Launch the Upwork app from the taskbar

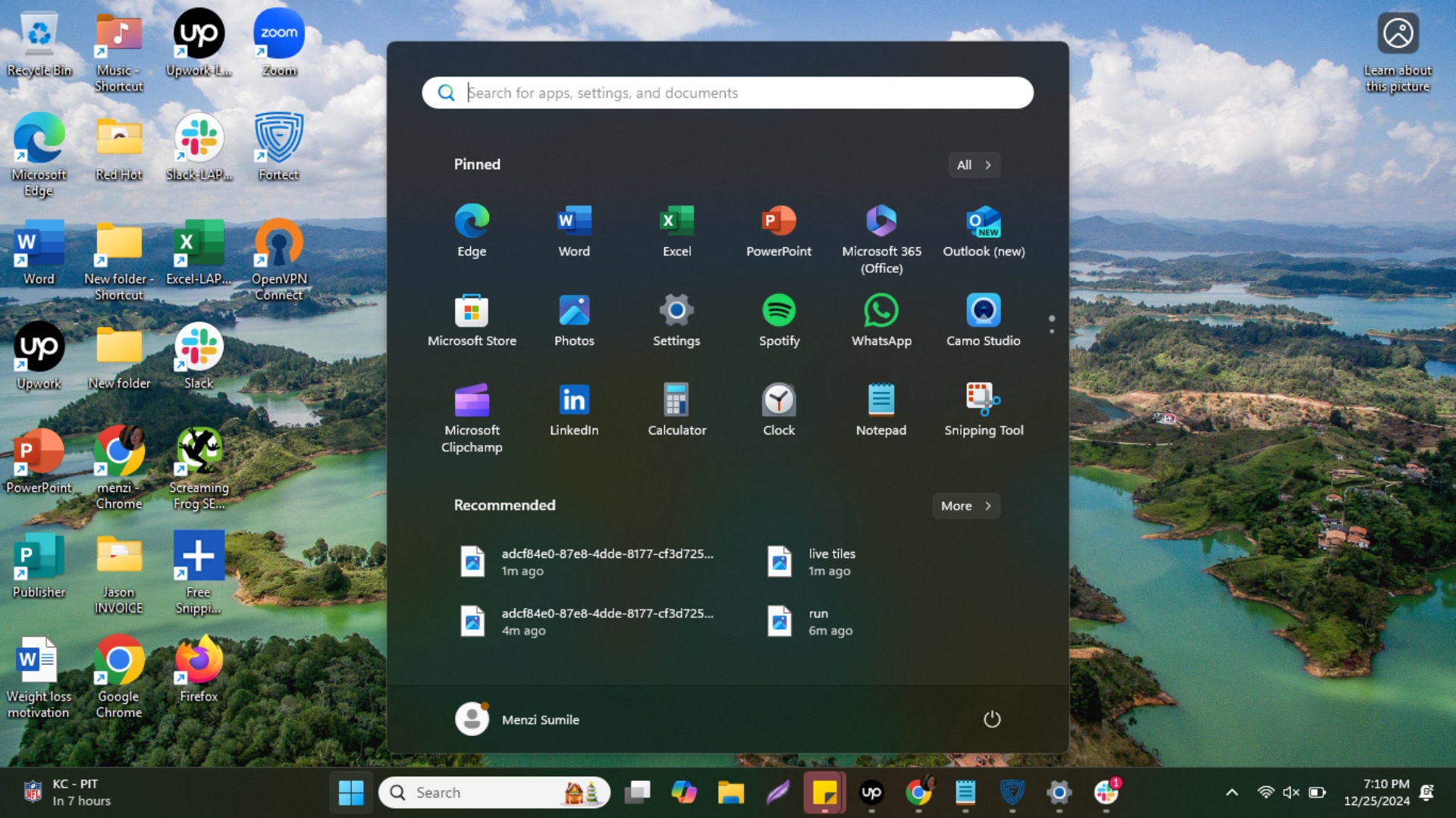(x=871, y=792)
